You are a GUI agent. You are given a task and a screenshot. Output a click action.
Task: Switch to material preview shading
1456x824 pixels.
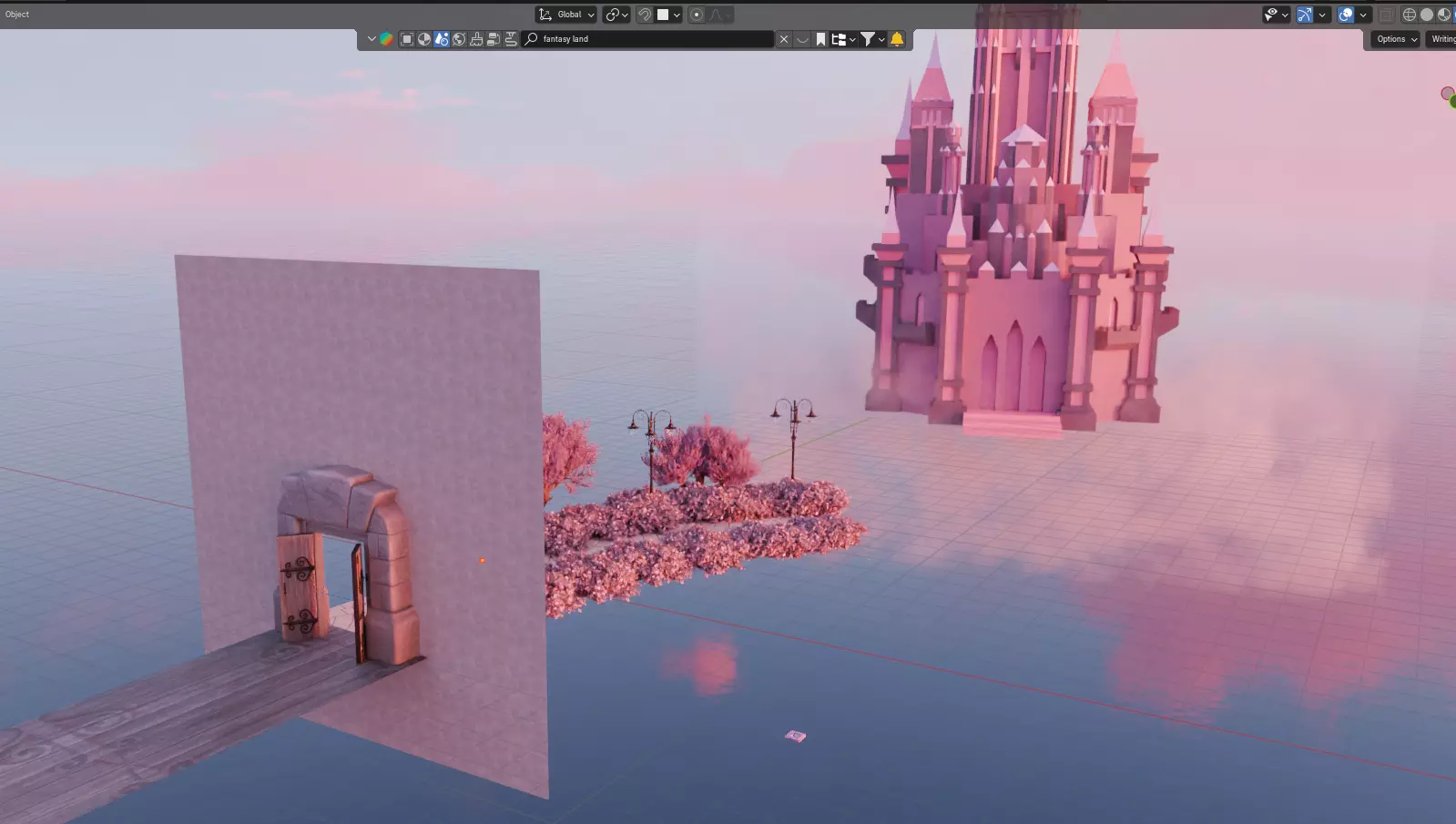coord(1444,15)
